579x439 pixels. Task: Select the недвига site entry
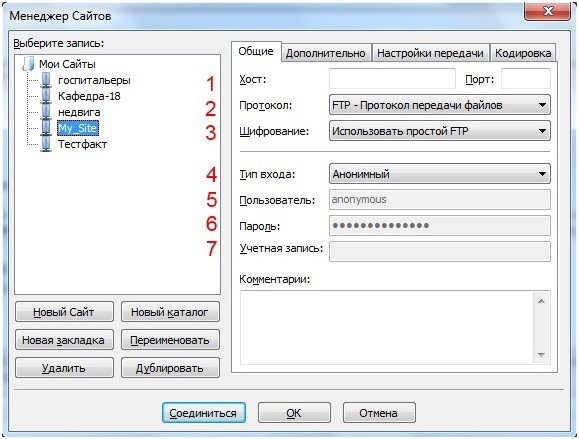[79, 112]
